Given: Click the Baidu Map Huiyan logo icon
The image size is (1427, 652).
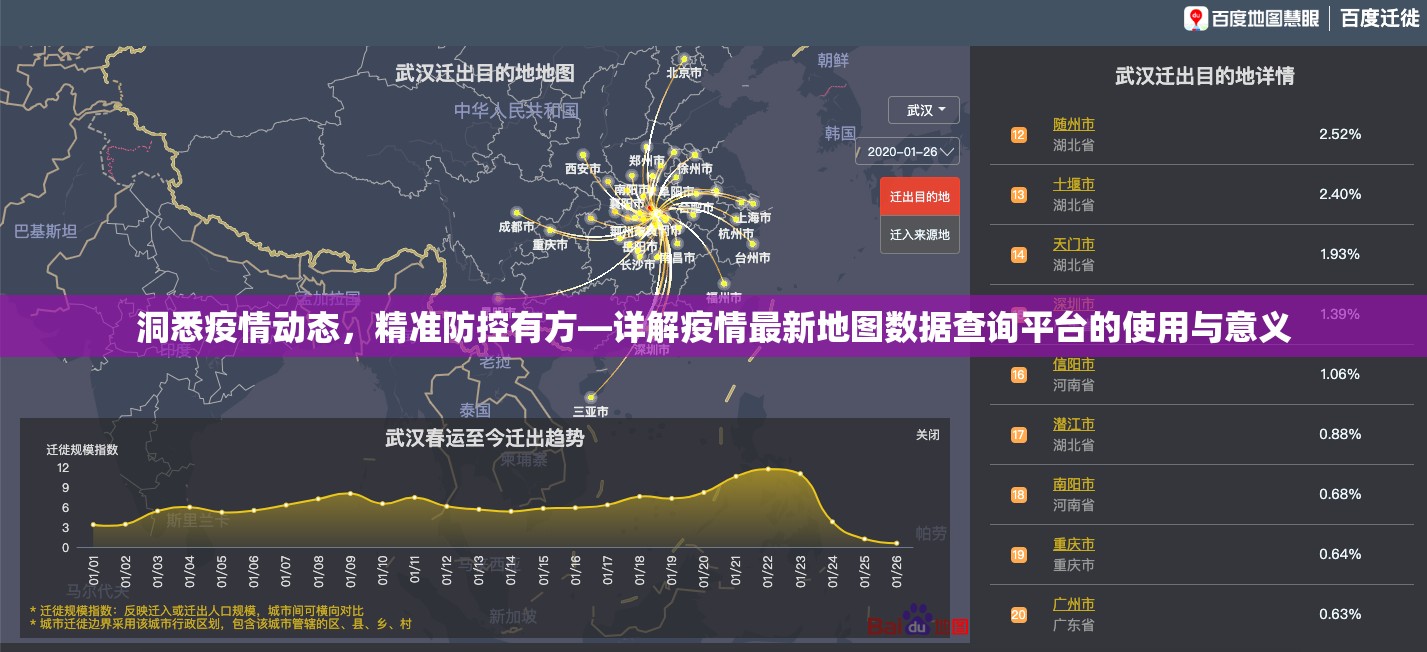Looking at the screenshot, I should click(x=1197, y=18).
